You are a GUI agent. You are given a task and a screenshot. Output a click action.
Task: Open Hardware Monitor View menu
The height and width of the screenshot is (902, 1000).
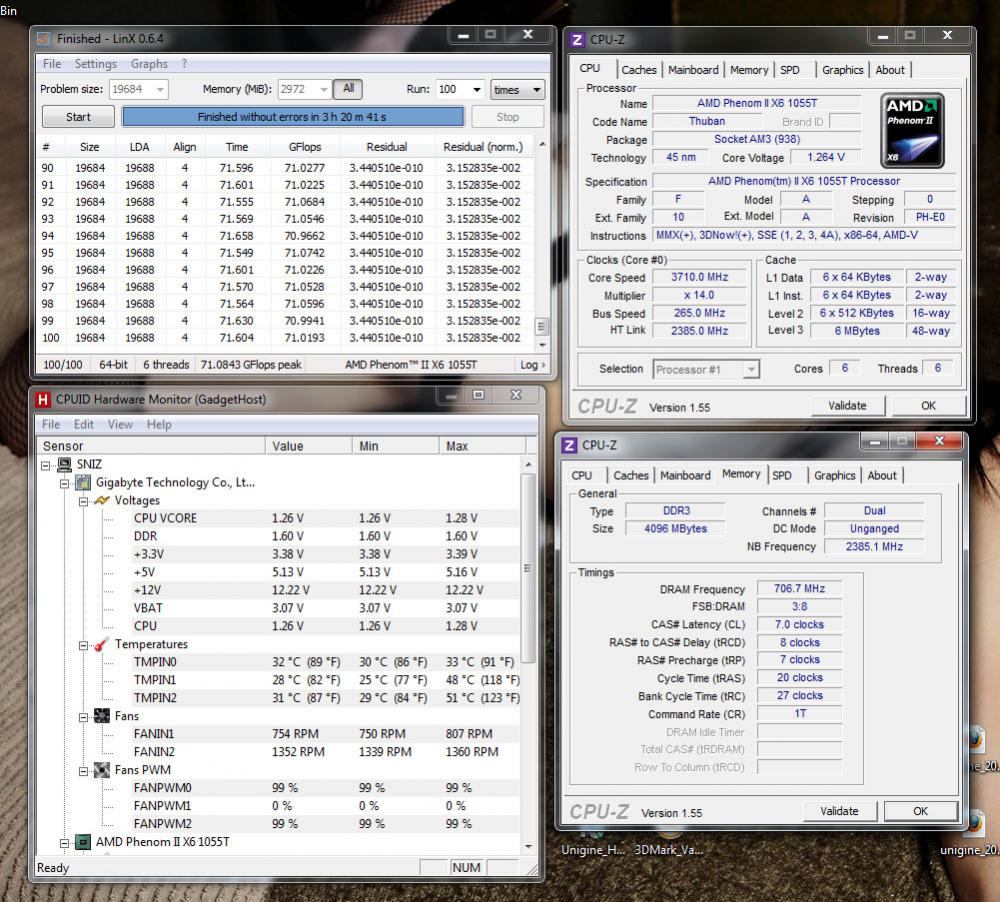click(x=120, y=424)
